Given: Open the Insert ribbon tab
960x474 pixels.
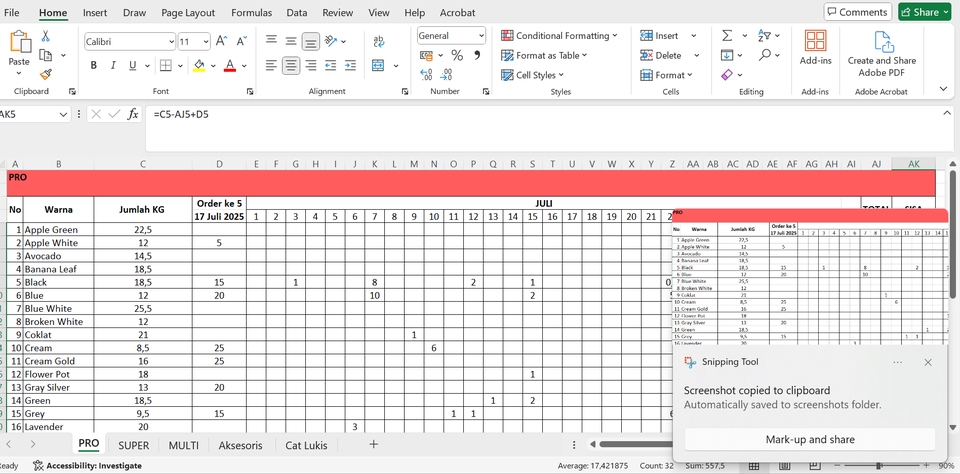Looking at the screenshot, I should pyautogui.click(x=95, y=12).
